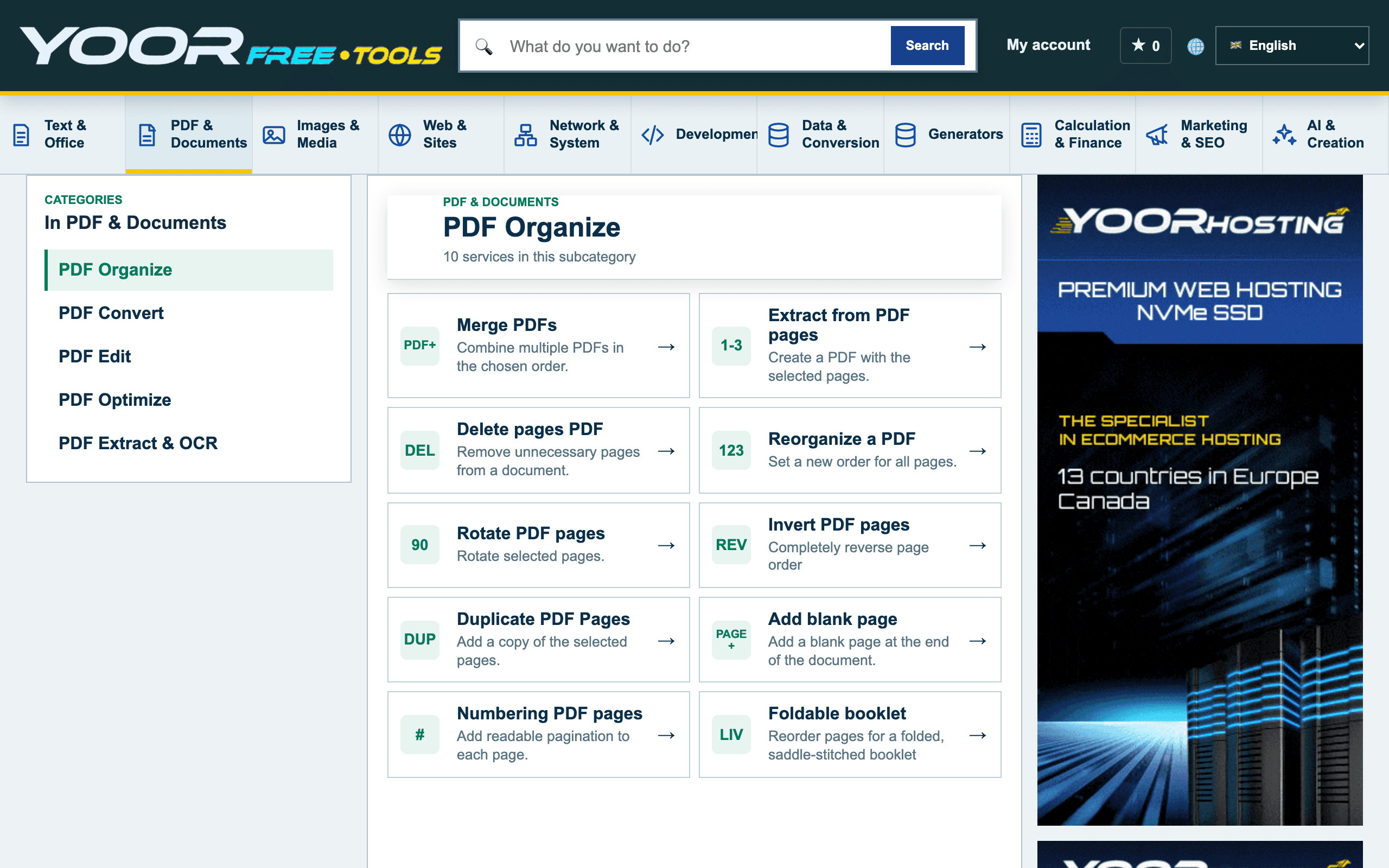This screenshot has width=1389, height=868.
Task: Click the Numbering PDF pages title
Action: tap(549, 713)
